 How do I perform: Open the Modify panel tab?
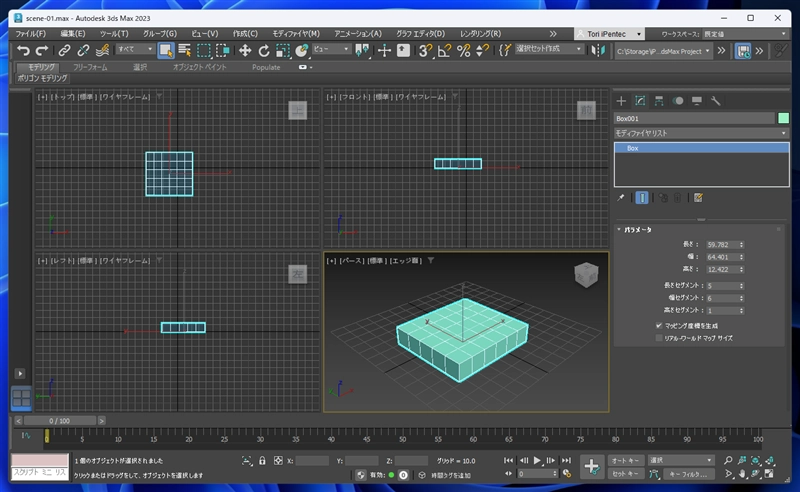(640, 101)
